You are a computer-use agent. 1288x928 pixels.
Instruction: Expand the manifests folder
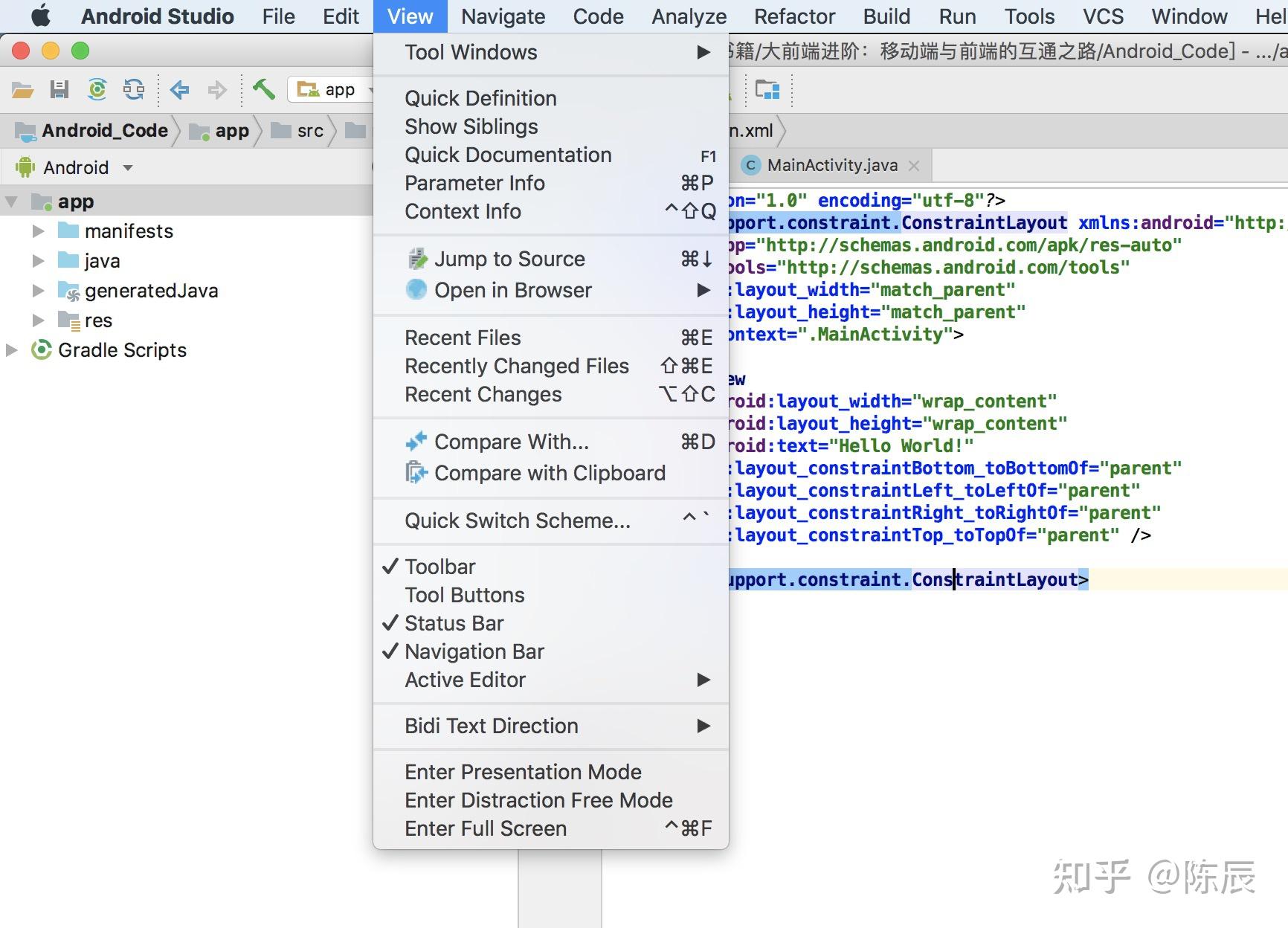click(x=38, y=231)
